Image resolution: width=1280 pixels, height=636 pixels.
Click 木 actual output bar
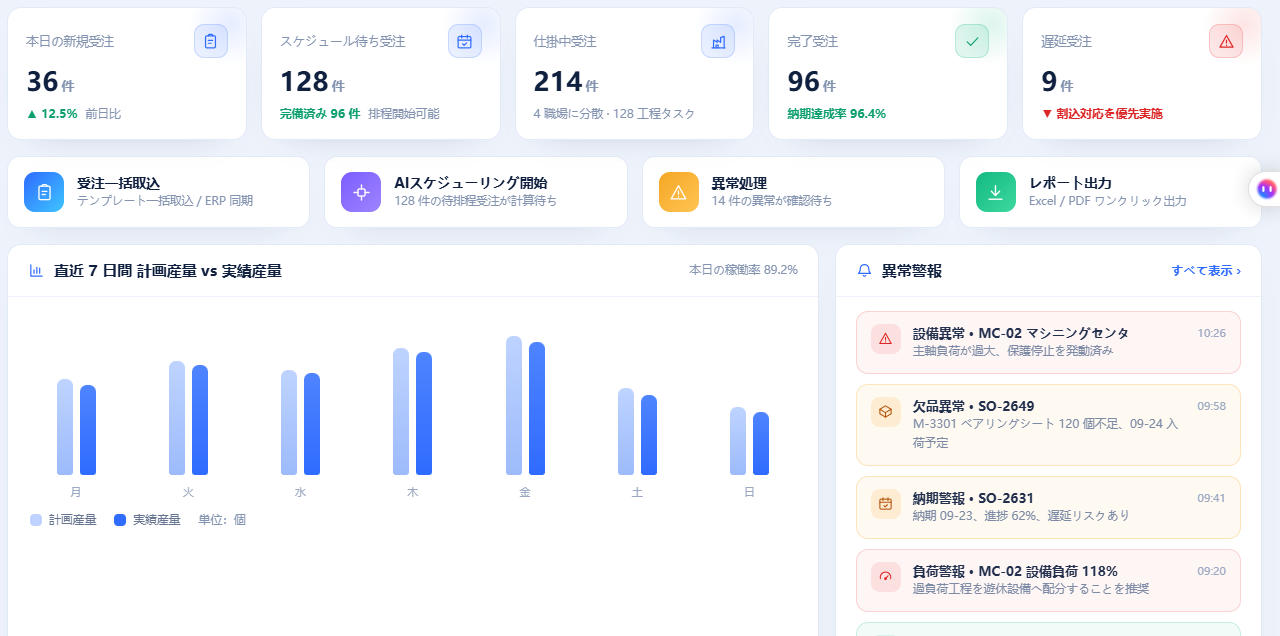424,413
